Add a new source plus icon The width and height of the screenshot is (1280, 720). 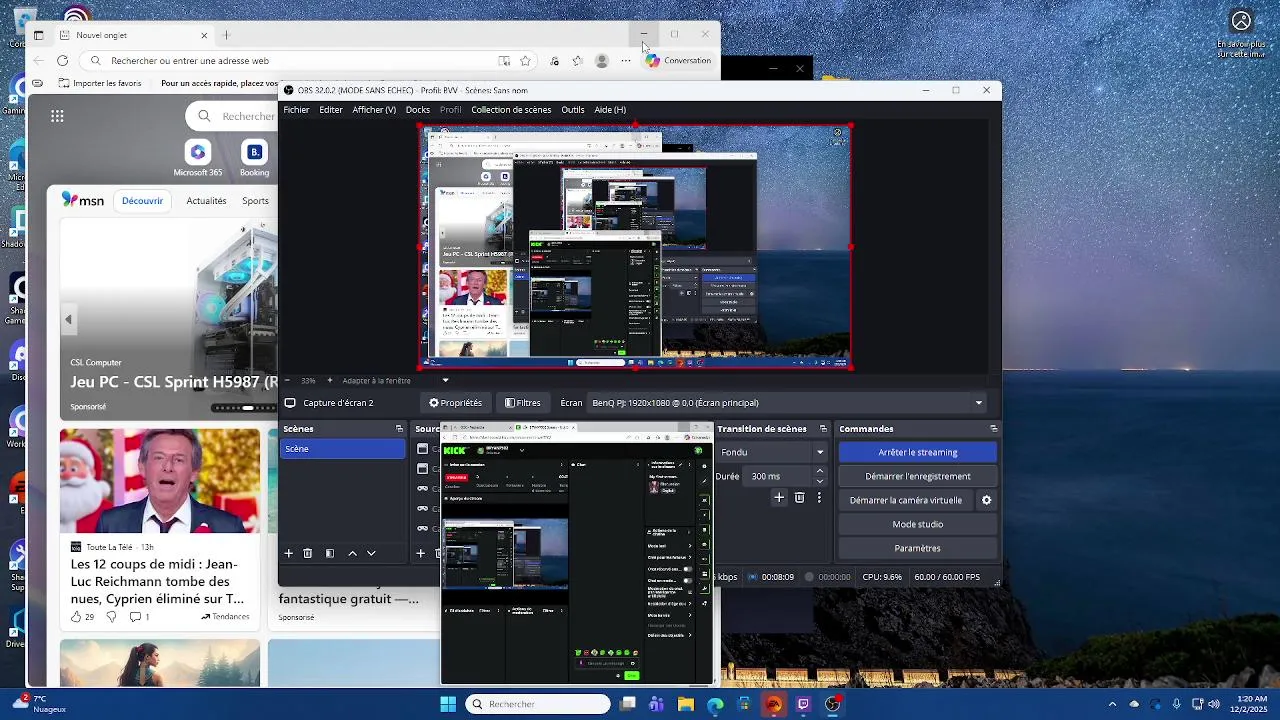click(421, 553)
